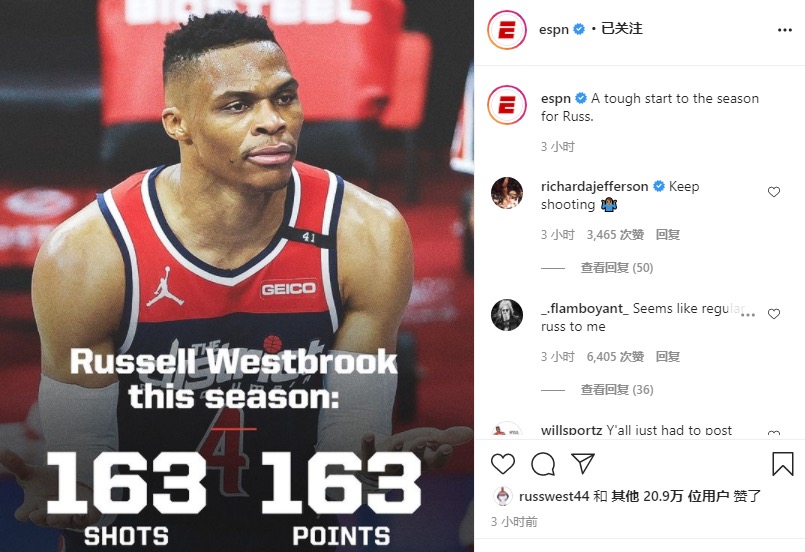805x552 pixels.
Task: Reply to _.flamboyant_'s comment via 回复
Action: [667, 357]
